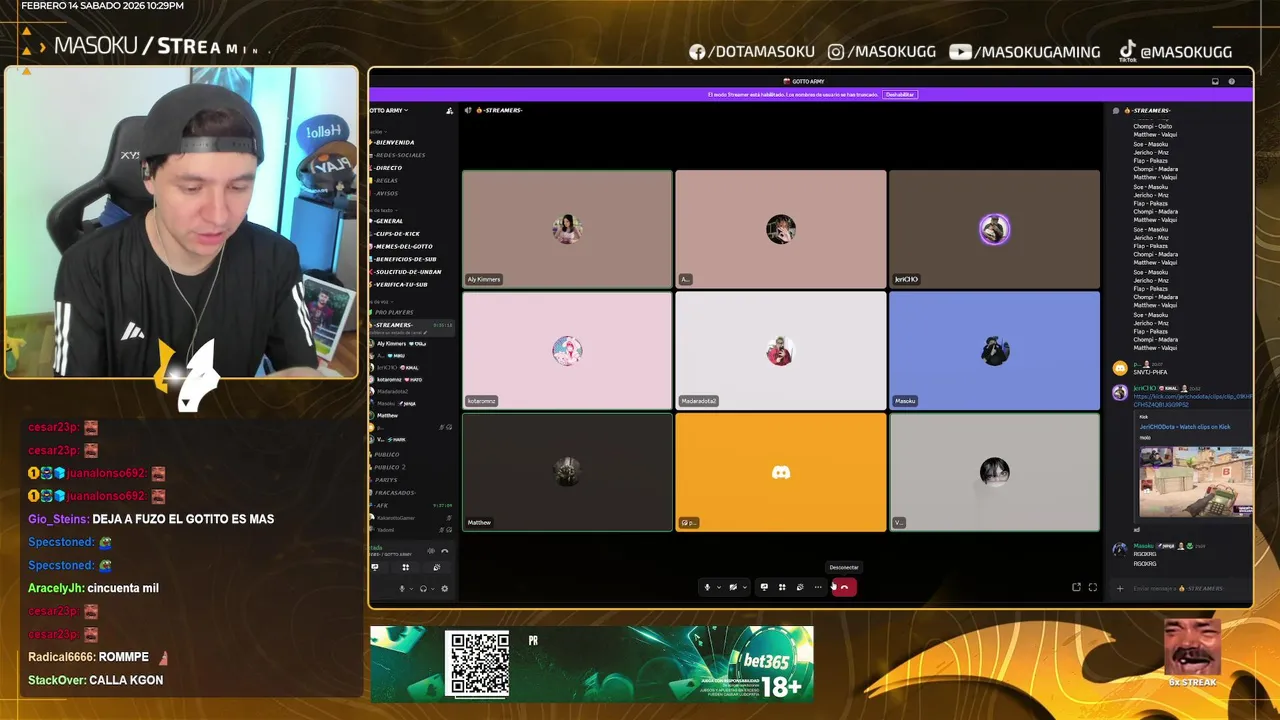Viewport: 1280px width, 720px height.
Task: Open microphone options arrow in call bar
Action: (718, 587)
